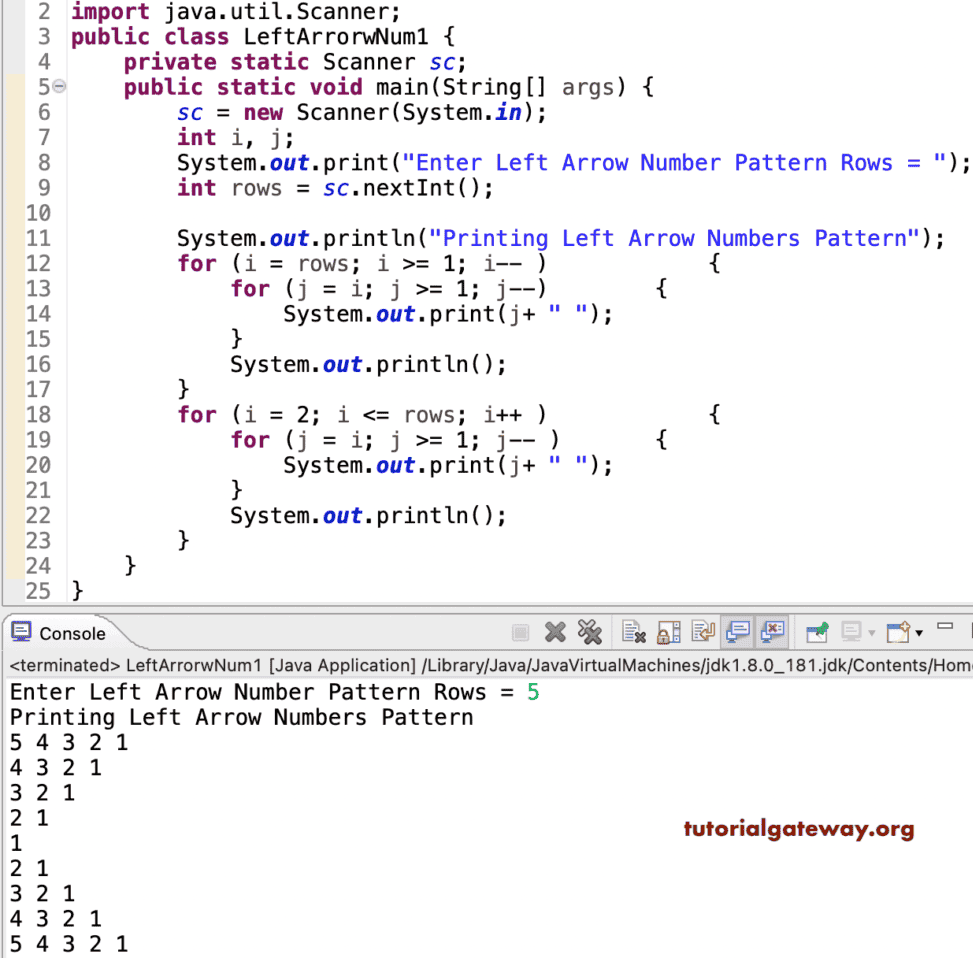973x958 pixels.
Task: Remove all terminated launches
Action: pos(590,631)
